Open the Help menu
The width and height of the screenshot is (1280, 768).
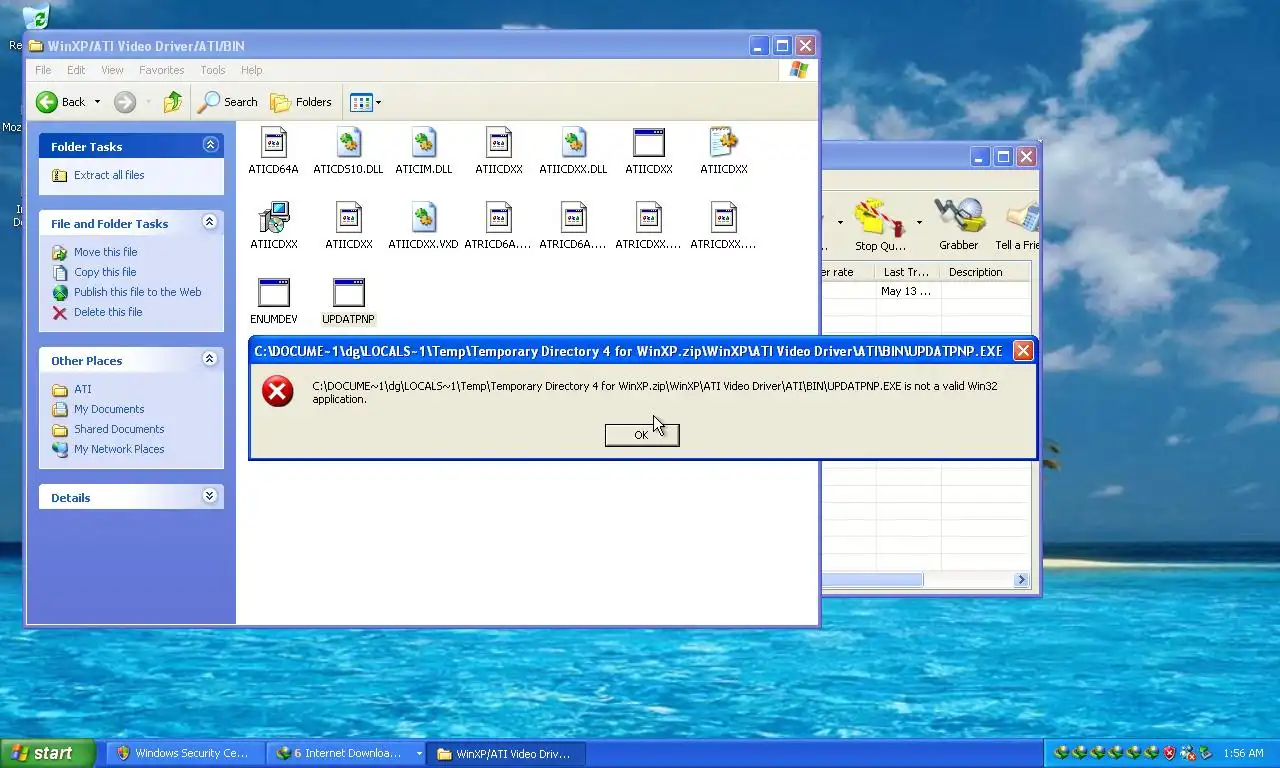252,70
